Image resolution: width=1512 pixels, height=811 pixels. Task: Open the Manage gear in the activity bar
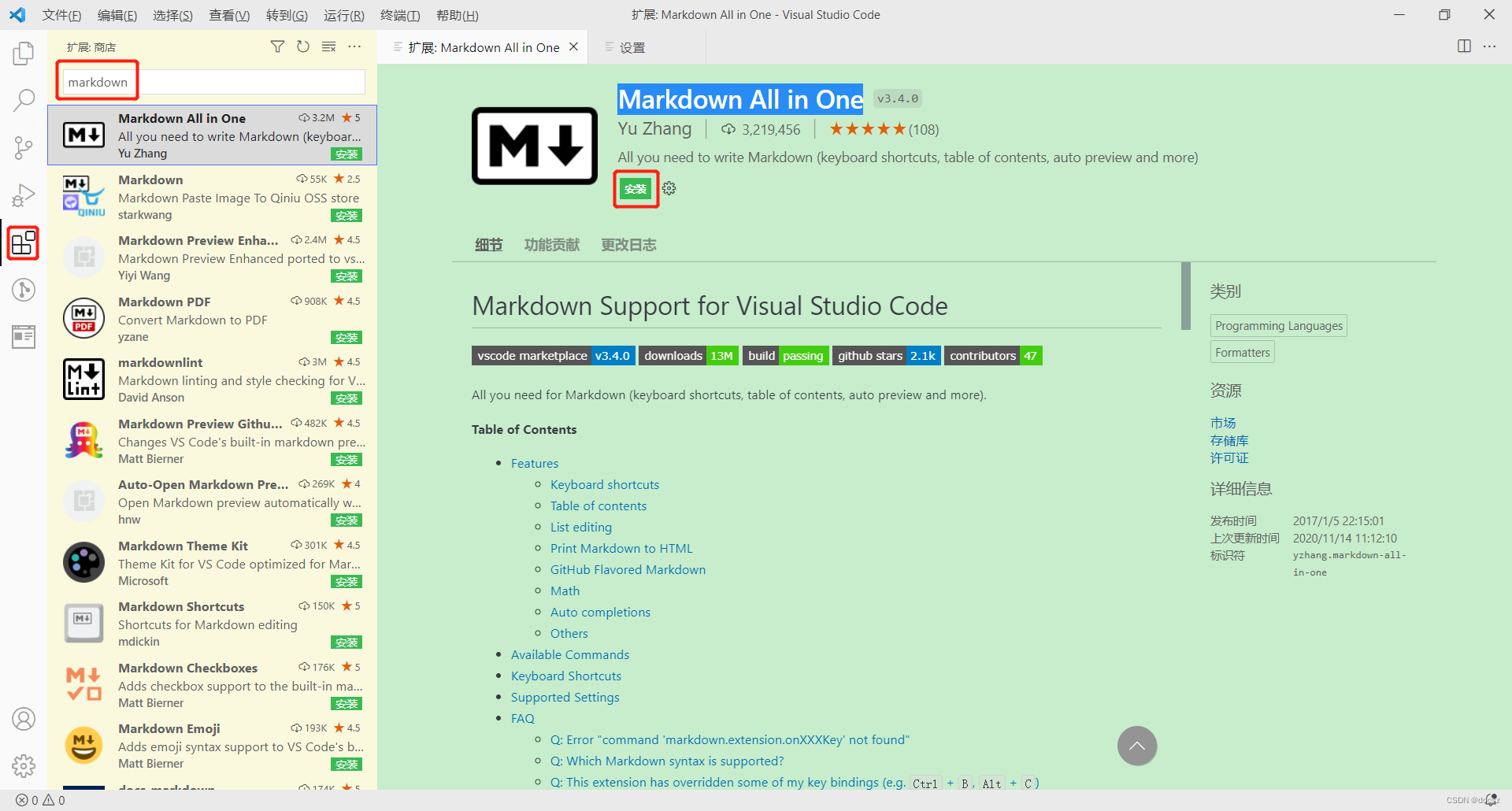[x=24, y=765]
